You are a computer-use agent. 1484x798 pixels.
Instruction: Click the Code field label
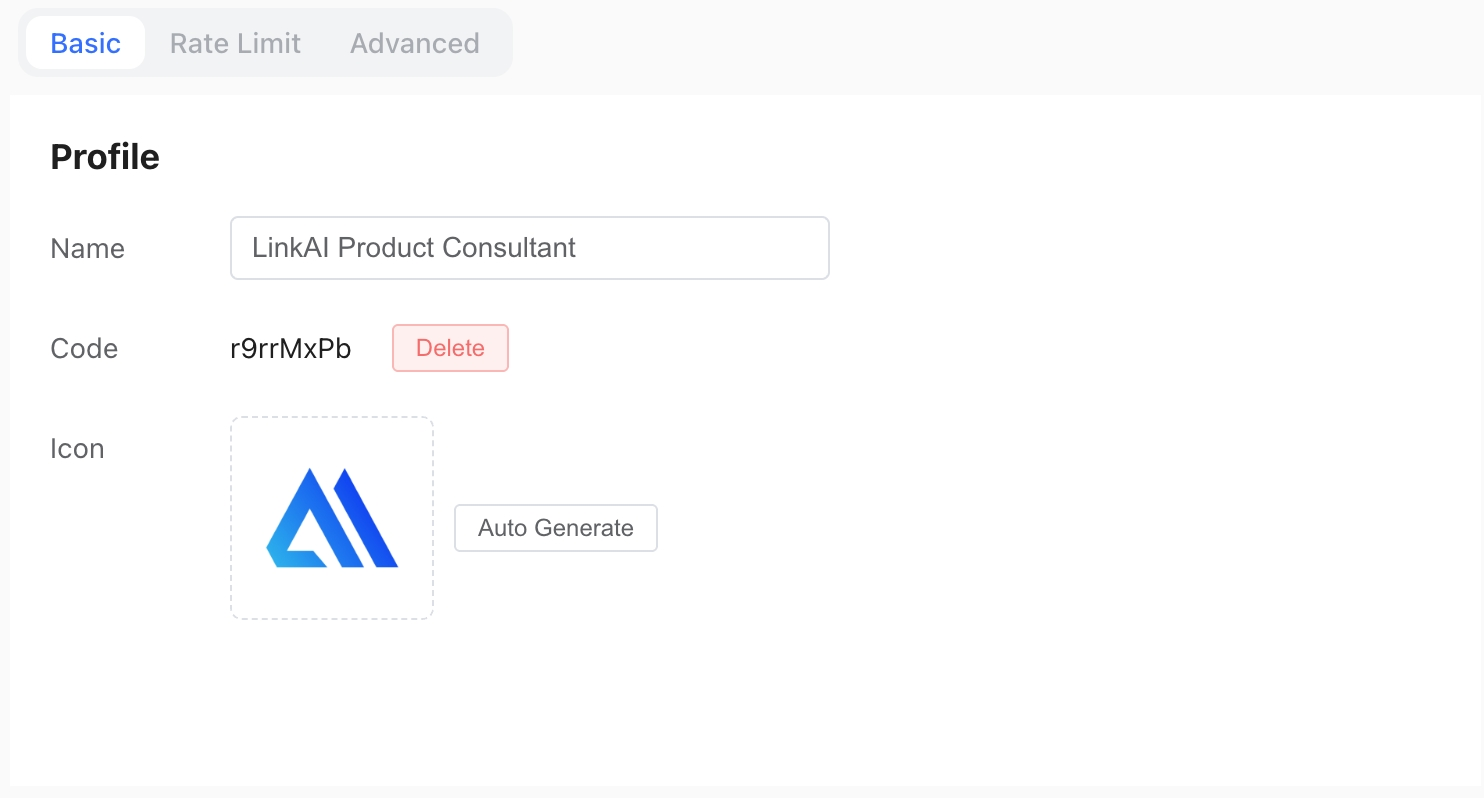(84, 348)
